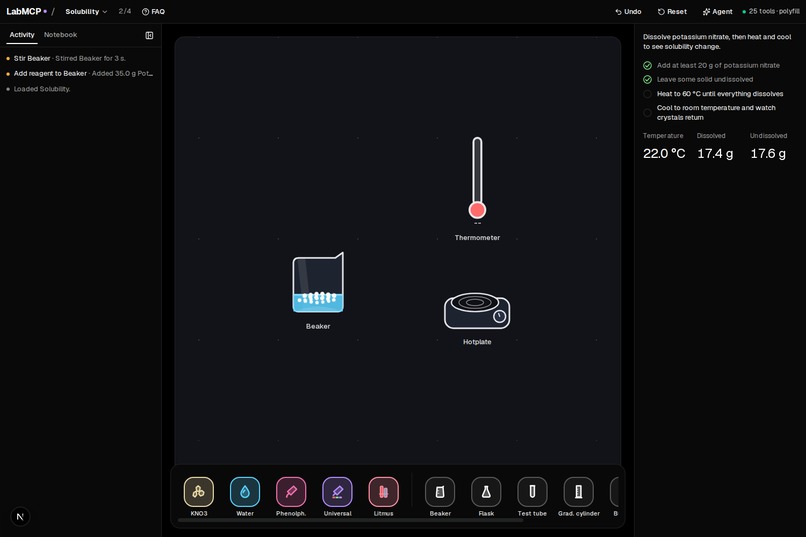Add a Test tube from the tray
The height and width of the screenshot is (537, 806).
[532, 492]
